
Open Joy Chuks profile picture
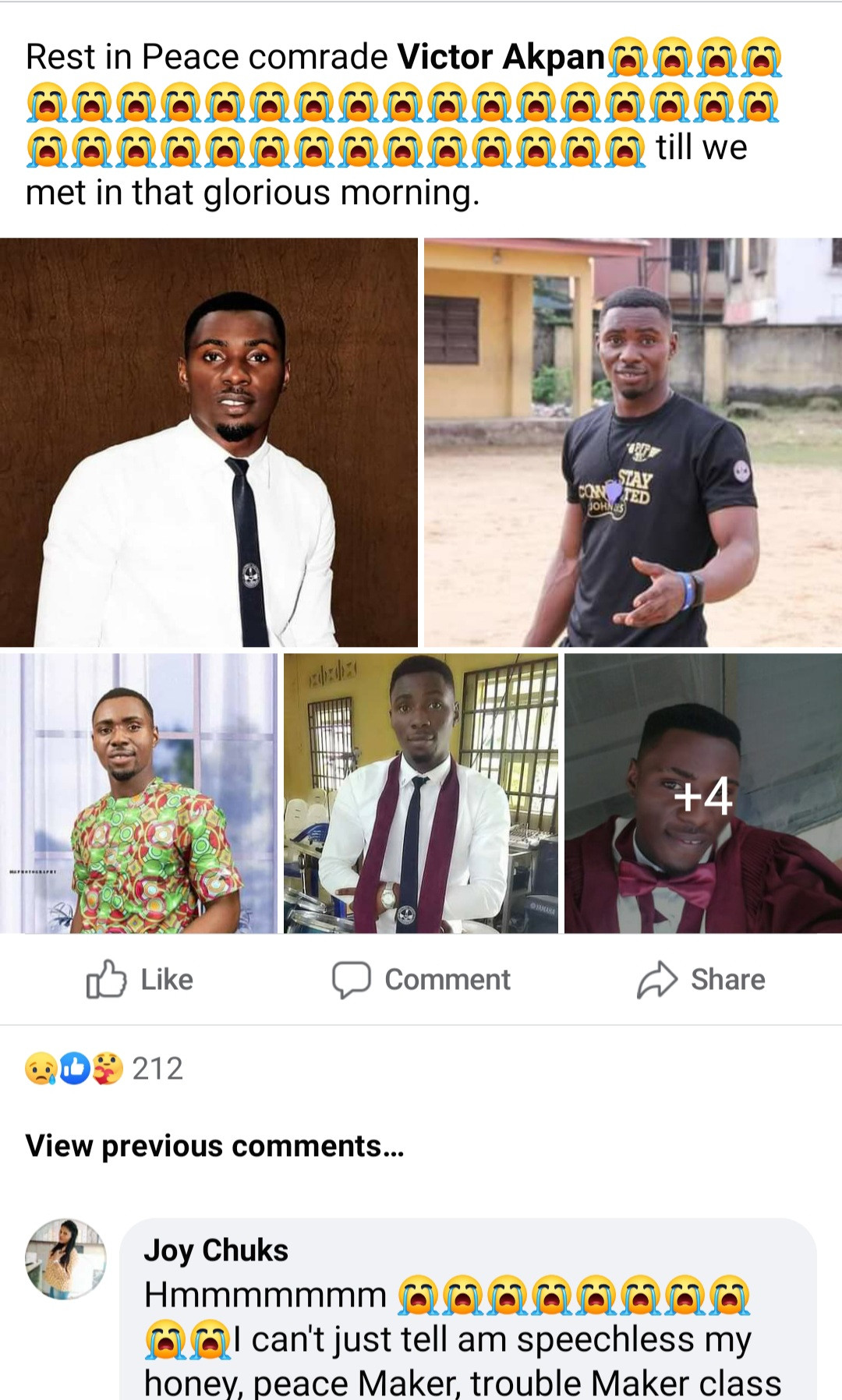tap(65, 1258)
